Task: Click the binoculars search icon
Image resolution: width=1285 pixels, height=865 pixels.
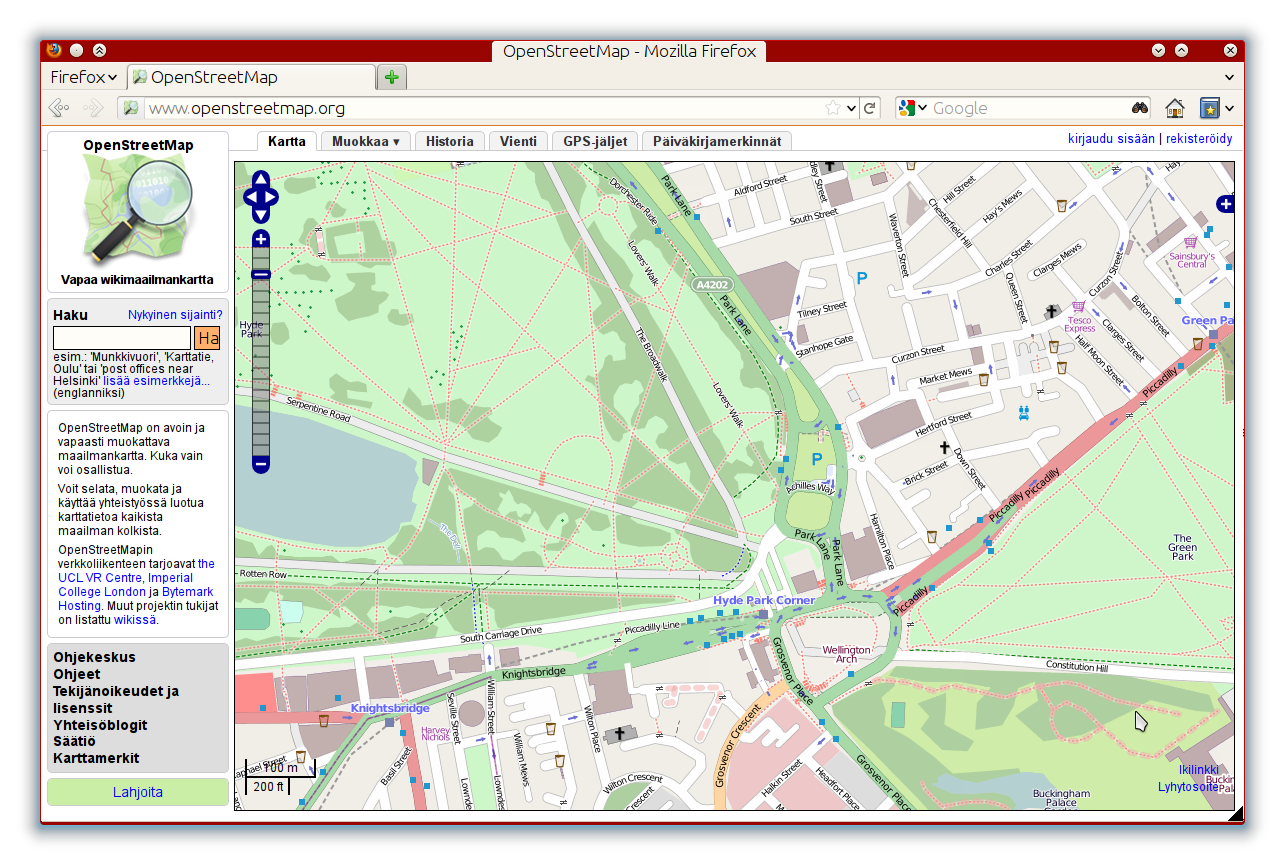Action: point(1140,108)
